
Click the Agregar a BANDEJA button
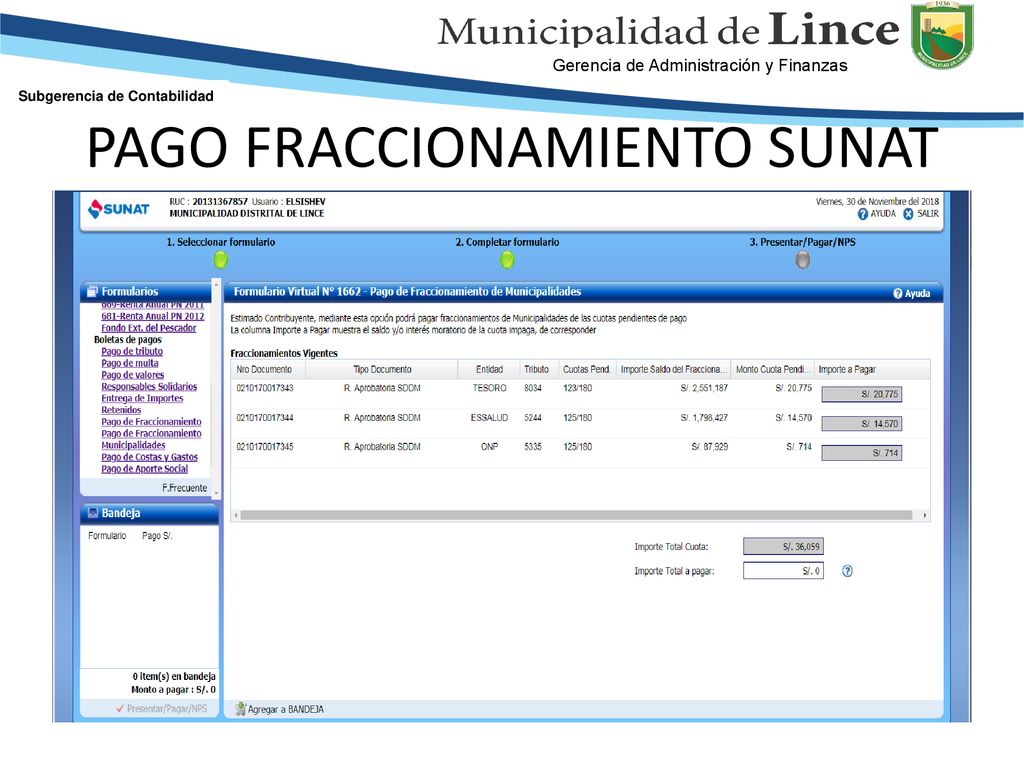[x=279, y=709]
